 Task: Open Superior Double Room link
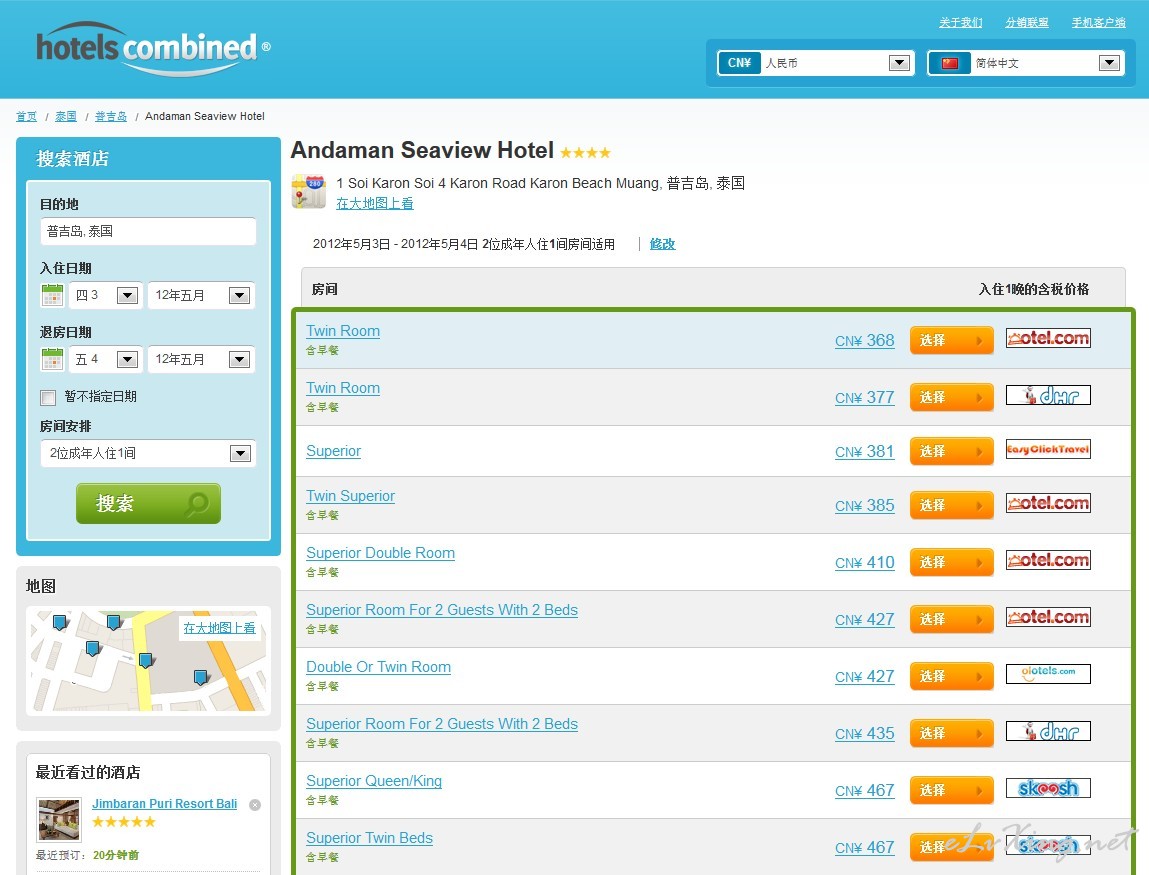click(x=380, y=553)
